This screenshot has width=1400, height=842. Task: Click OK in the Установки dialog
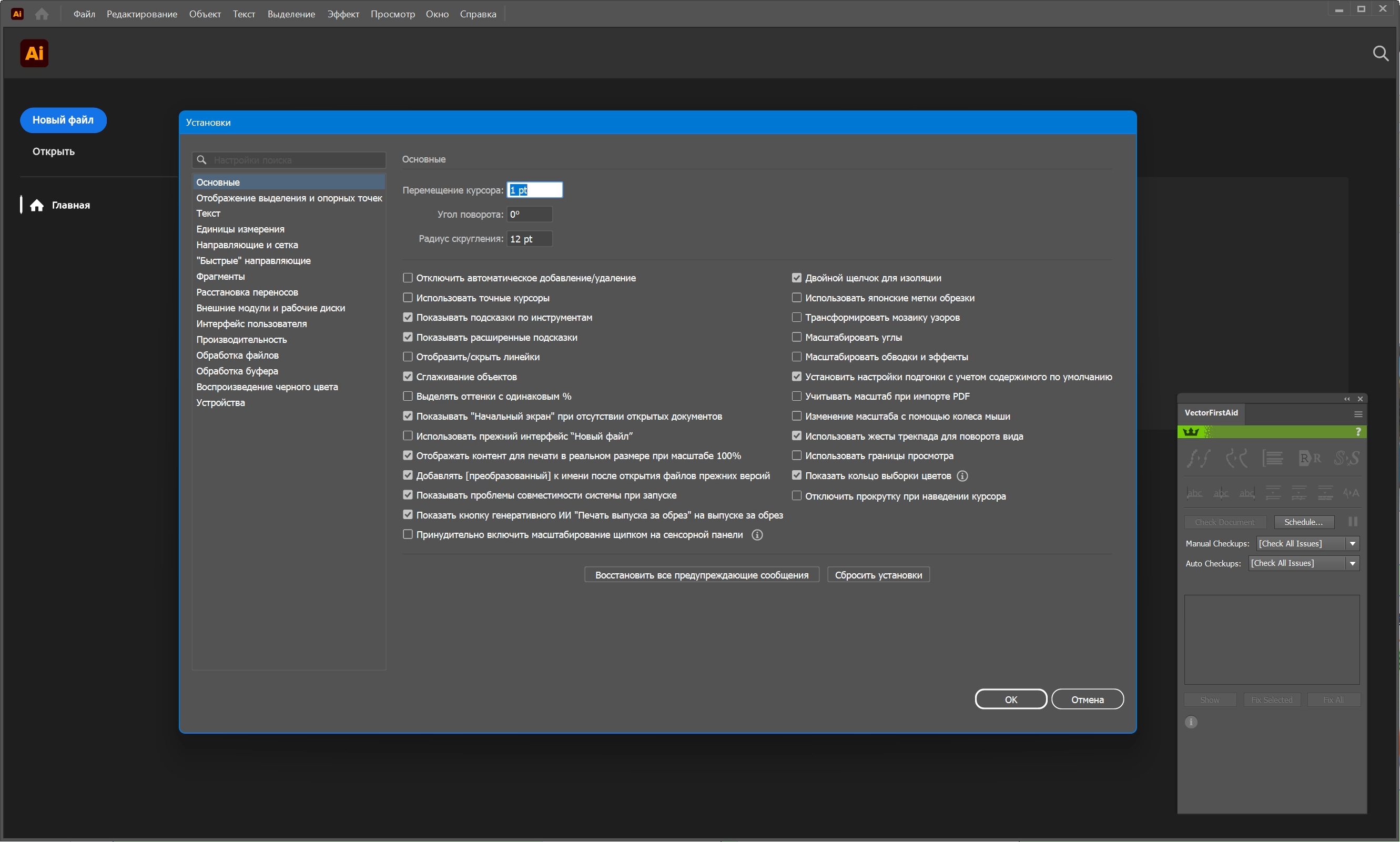(1011, 699)
